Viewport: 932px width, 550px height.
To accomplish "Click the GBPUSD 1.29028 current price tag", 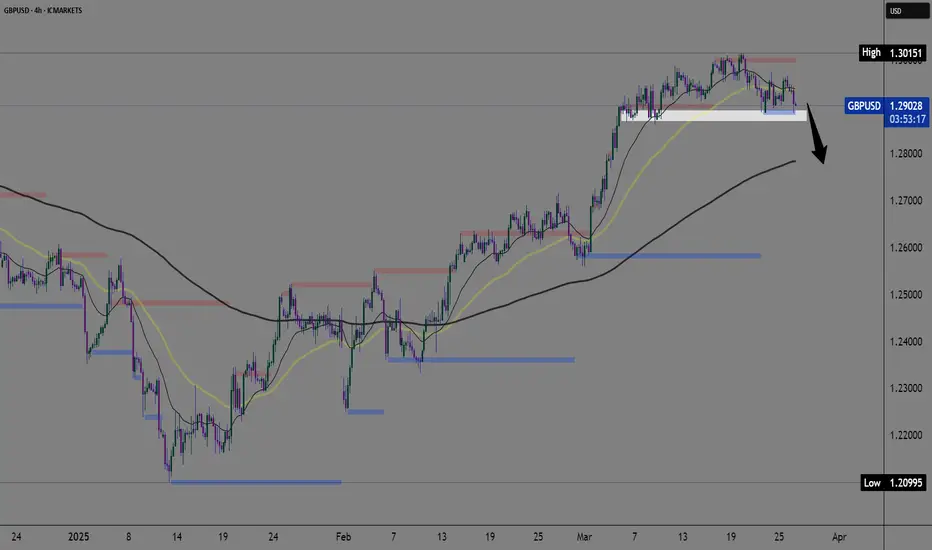I will click(886, 106).
